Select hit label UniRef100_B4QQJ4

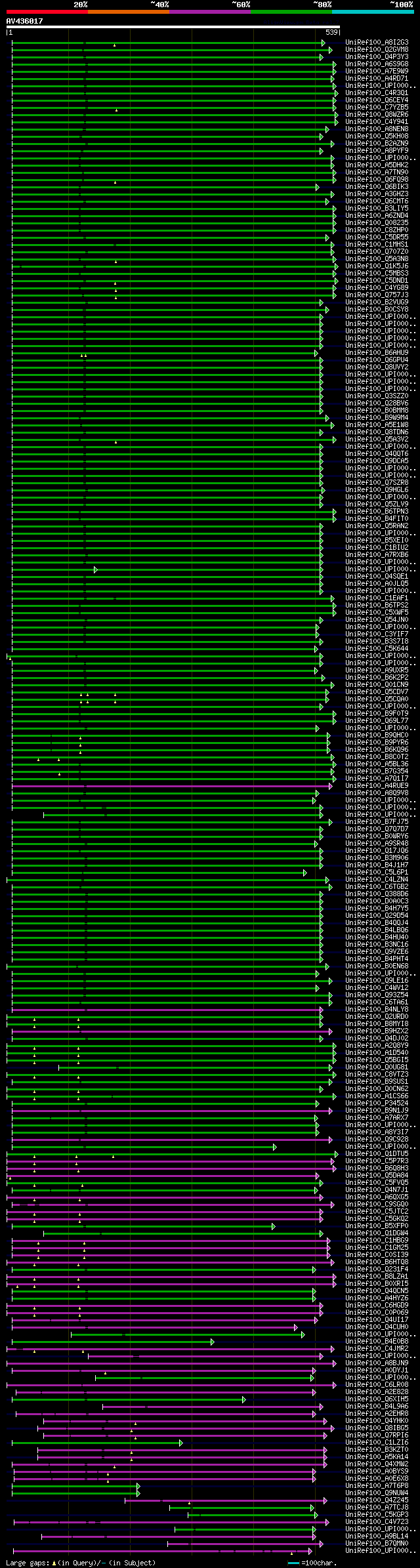point(377,923)
